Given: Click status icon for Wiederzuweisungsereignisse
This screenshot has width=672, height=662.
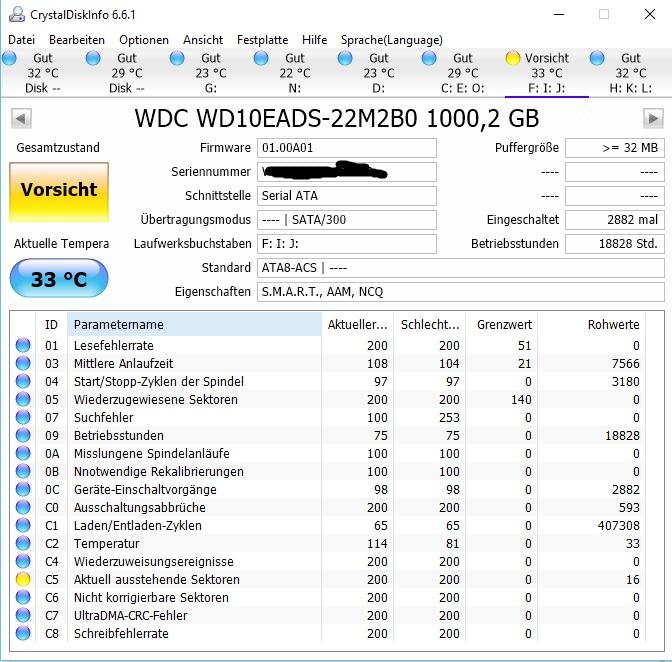Looking at the screenshot, I should tap(23, 561).
